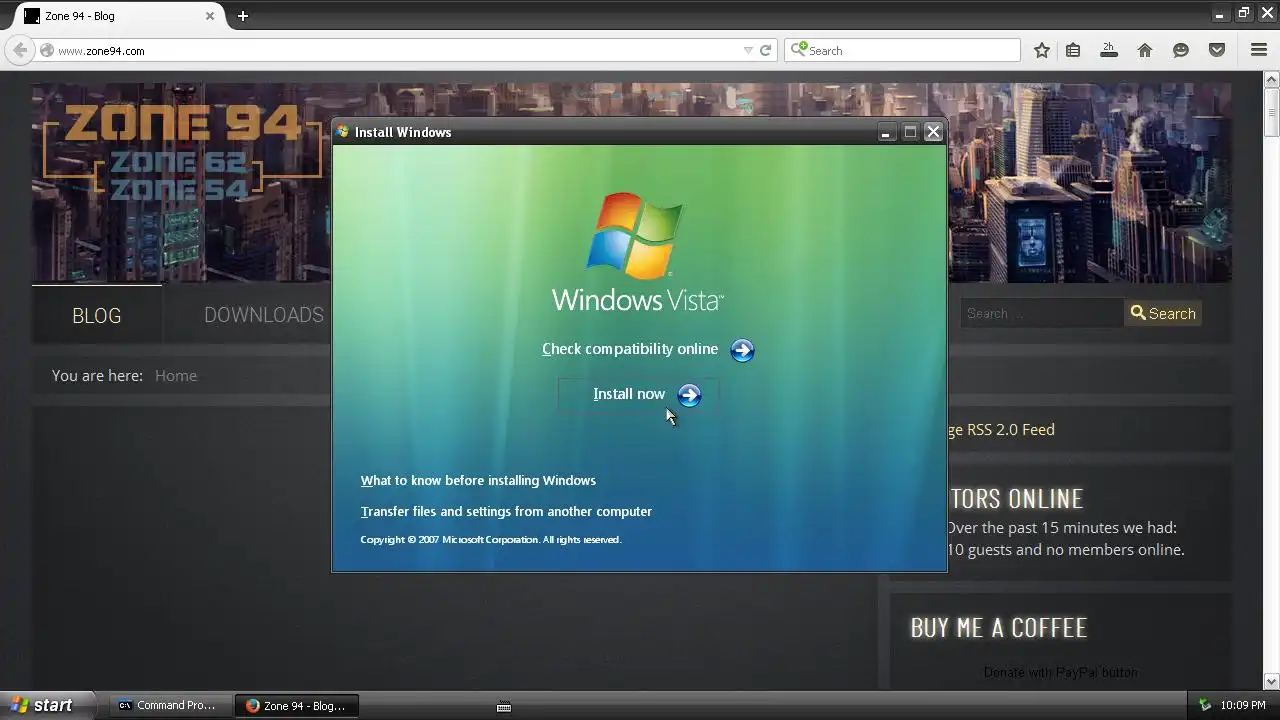Click the system tray network icon

pyautogui.click(x=1205, y=705)
